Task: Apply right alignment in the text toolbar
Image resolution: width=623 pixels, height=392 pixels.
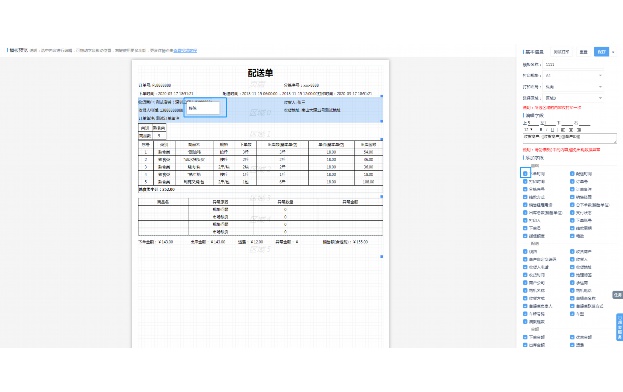Action: (x=579, y=129)
